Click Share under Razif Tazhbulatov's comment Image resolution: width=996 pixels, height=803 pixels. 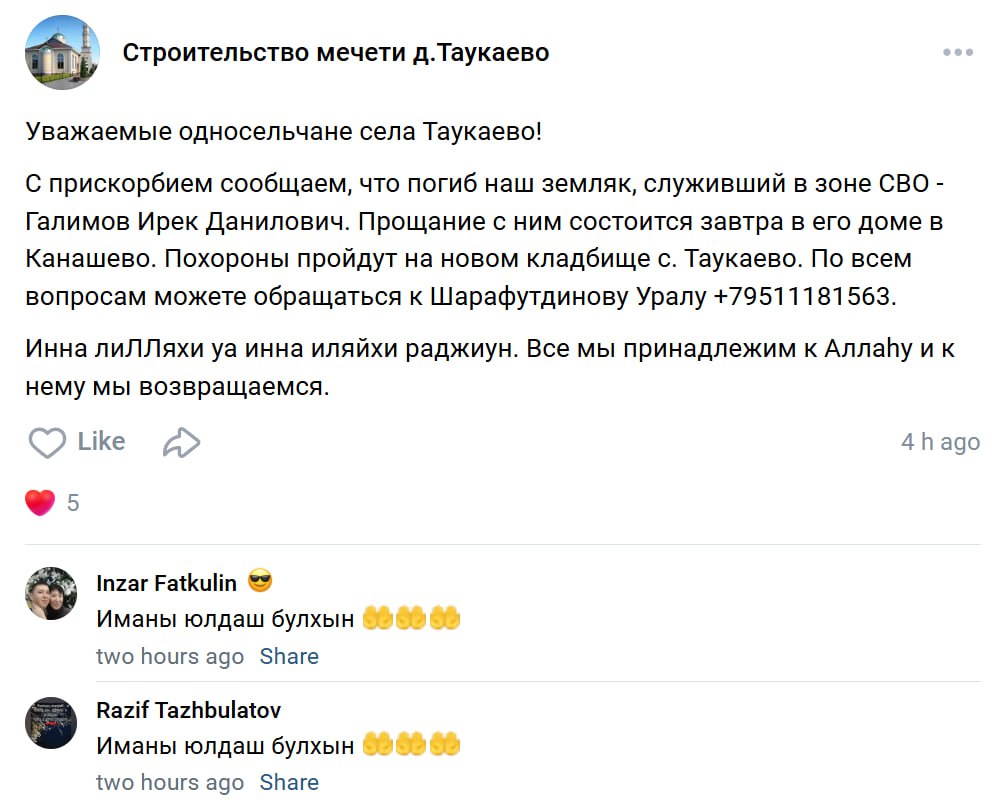tap(289, 782)
